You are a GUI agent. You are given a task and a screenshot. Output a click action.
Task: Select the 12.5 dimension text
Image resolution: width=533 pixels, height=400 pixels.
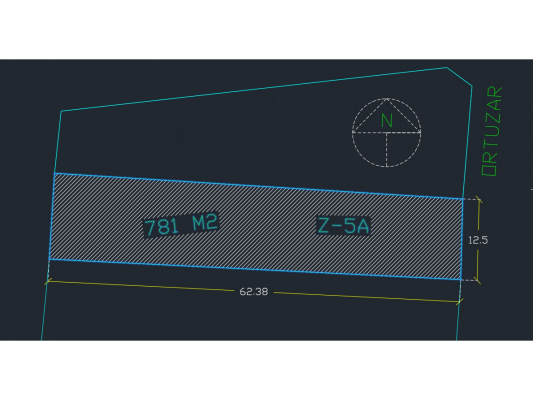pos(478,240)
